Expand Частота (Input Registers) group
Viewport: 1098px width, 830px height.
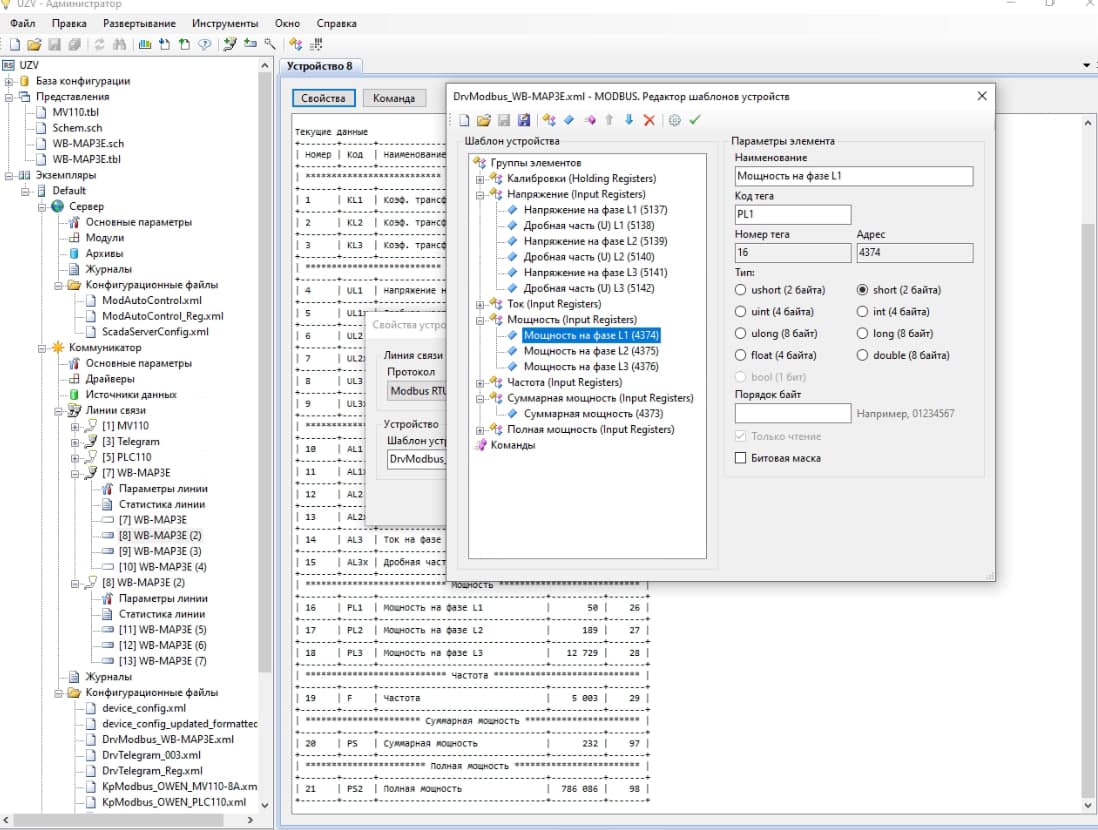(x=480, y=383)
